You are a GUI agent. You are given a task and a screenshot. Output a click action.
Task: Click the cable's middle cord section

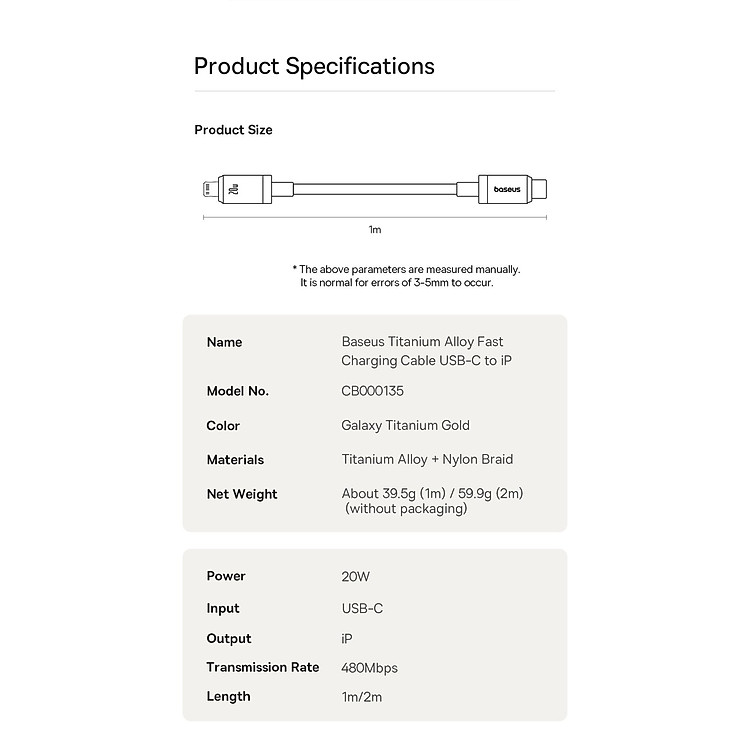[375, 189]
